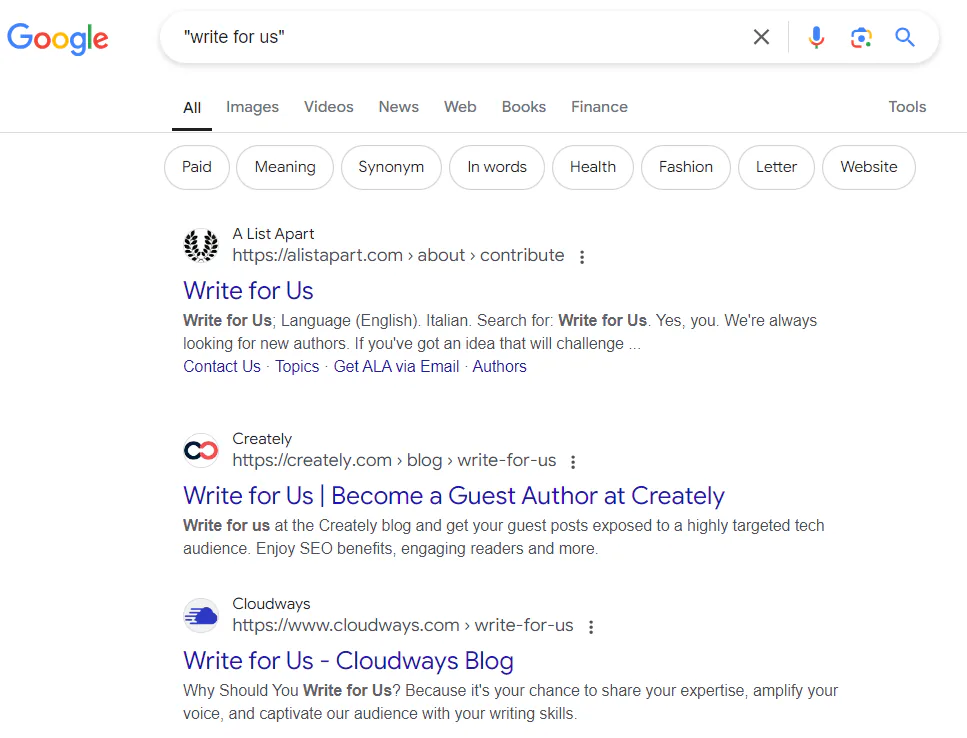
Task: Click the 'Cloudways' site name text
Action: (x=271, y=604)
